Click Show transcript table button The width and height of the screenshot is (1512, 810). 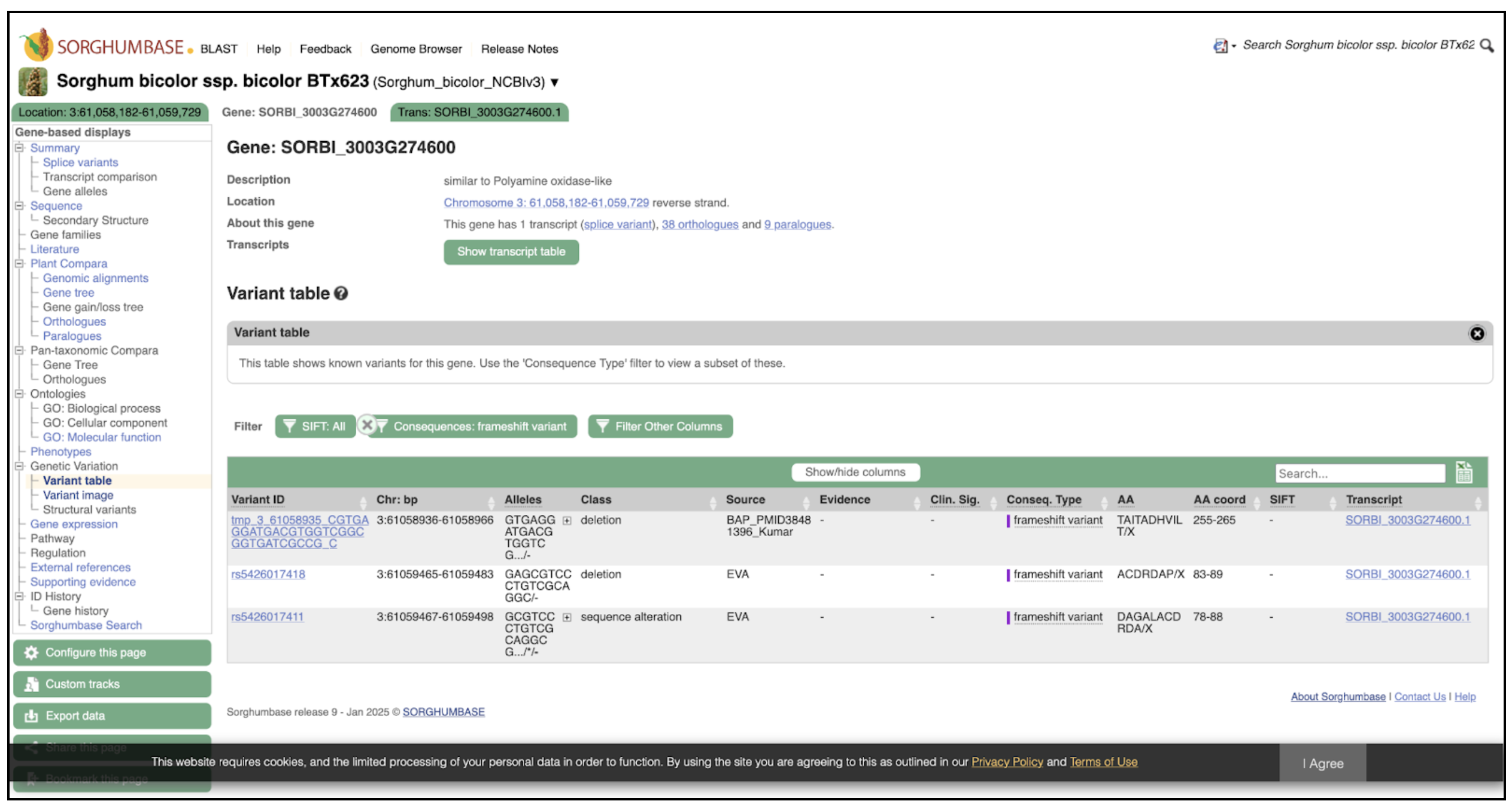coord(511,252)
